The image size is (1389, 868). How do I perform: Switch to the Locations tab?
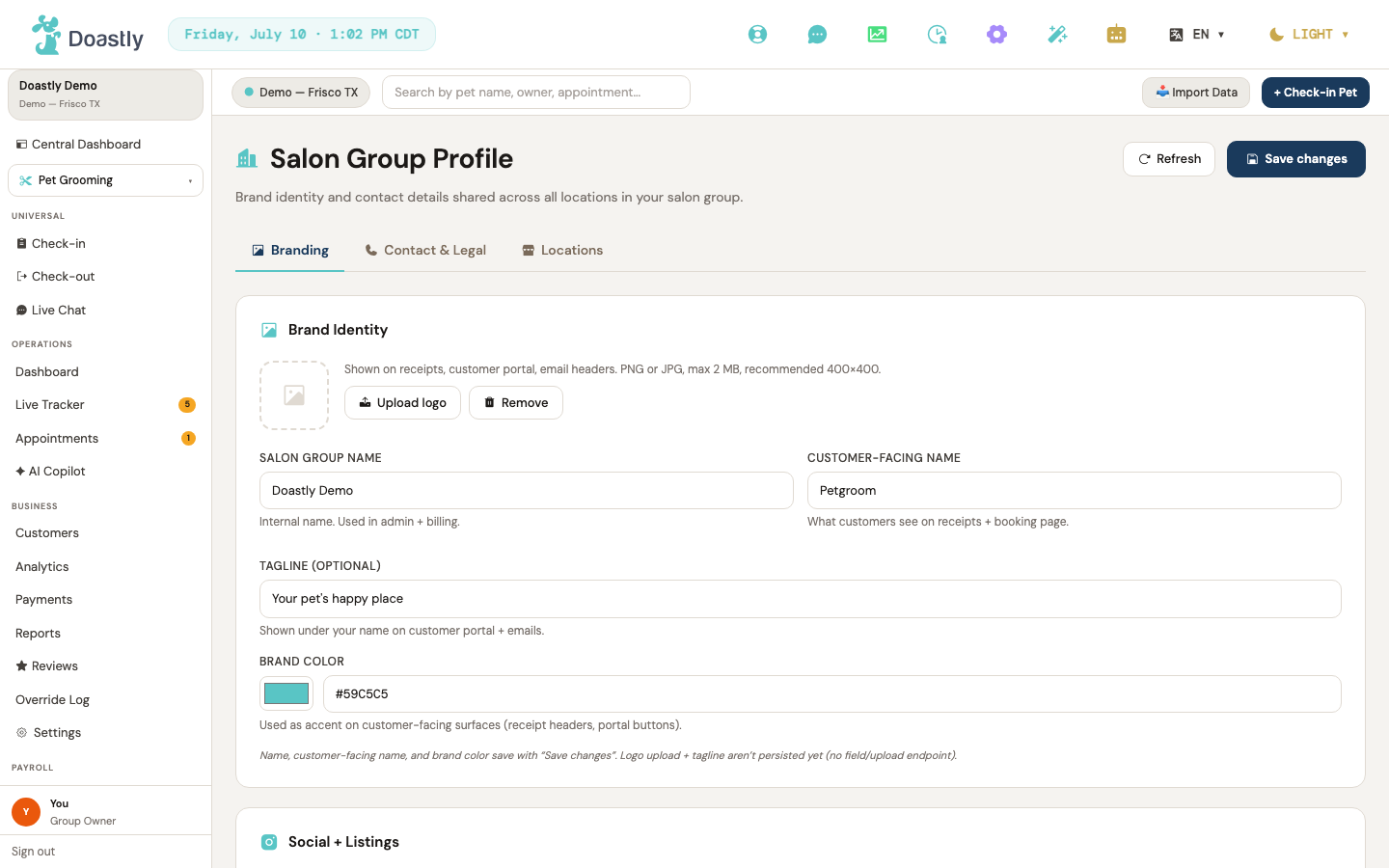pyautogui.click(x=562, y=251)
